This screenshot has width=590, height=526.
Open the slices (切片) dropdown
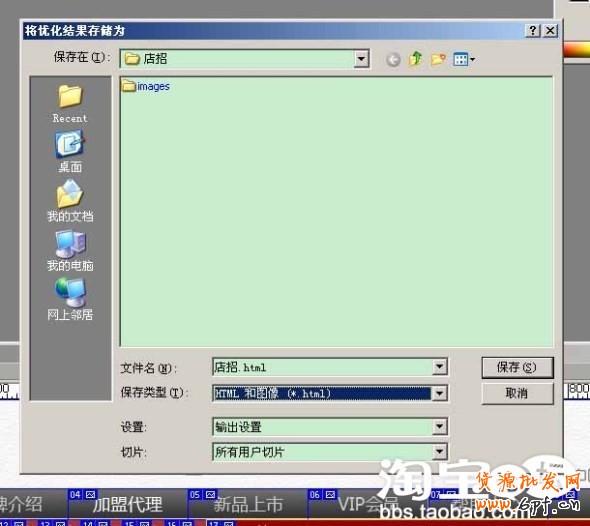pos(439,452)
